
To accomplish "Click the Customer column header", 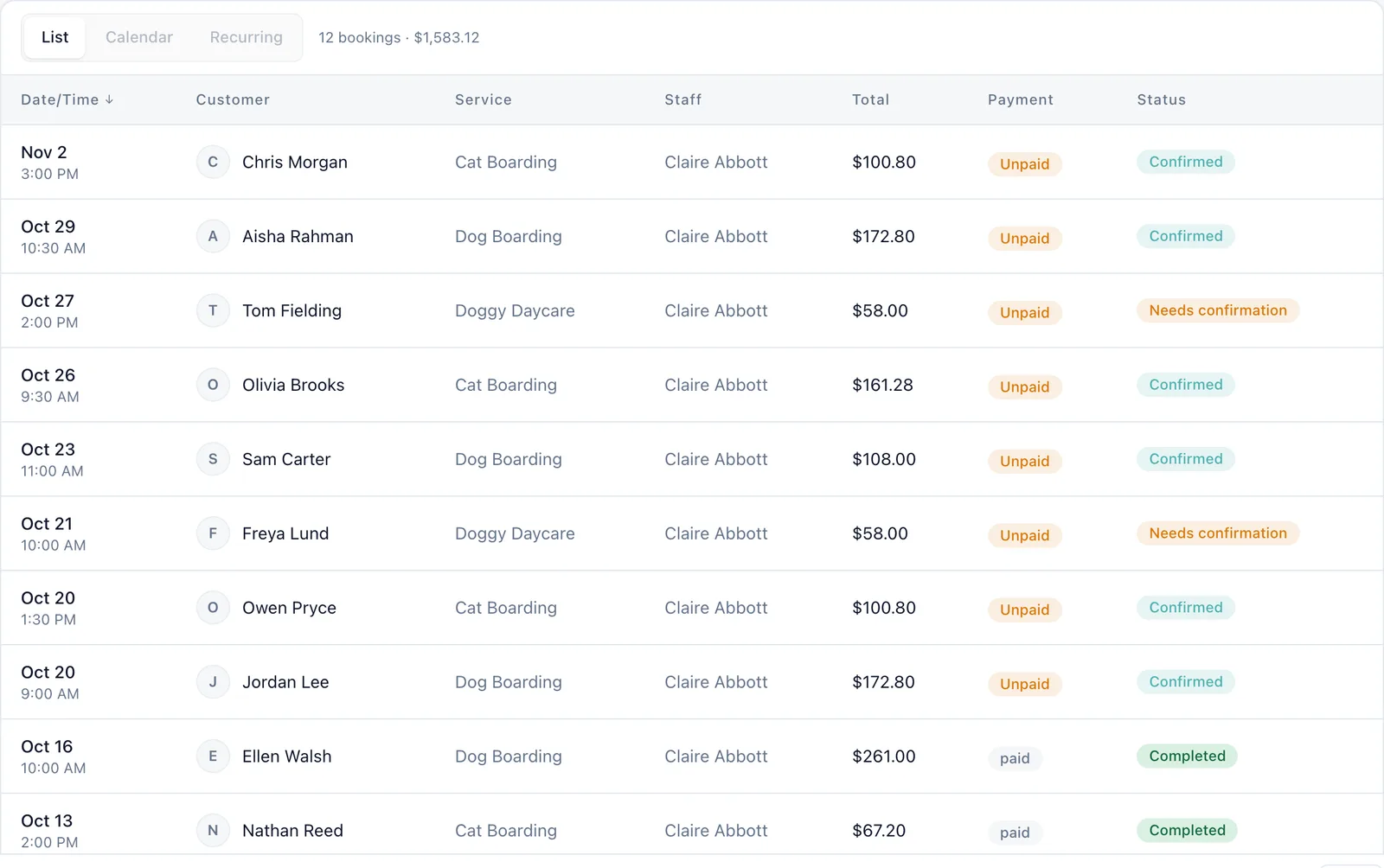I will pyautogui.click(x=233, y=99).
